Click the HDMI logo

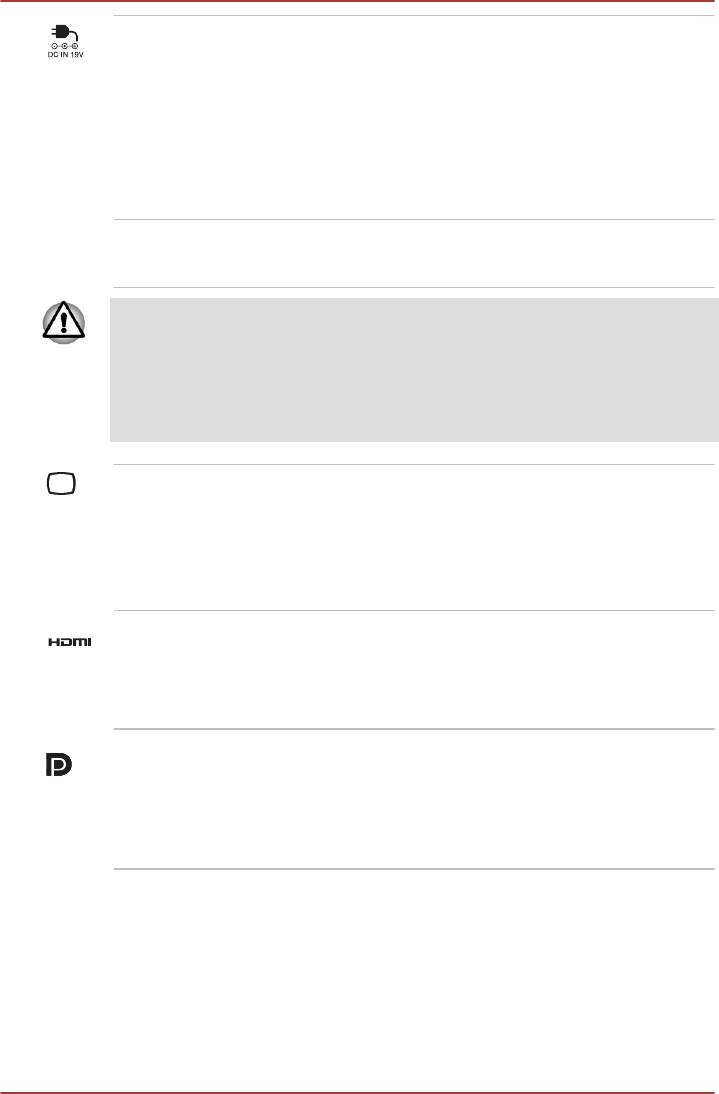[x=69, y=642]
